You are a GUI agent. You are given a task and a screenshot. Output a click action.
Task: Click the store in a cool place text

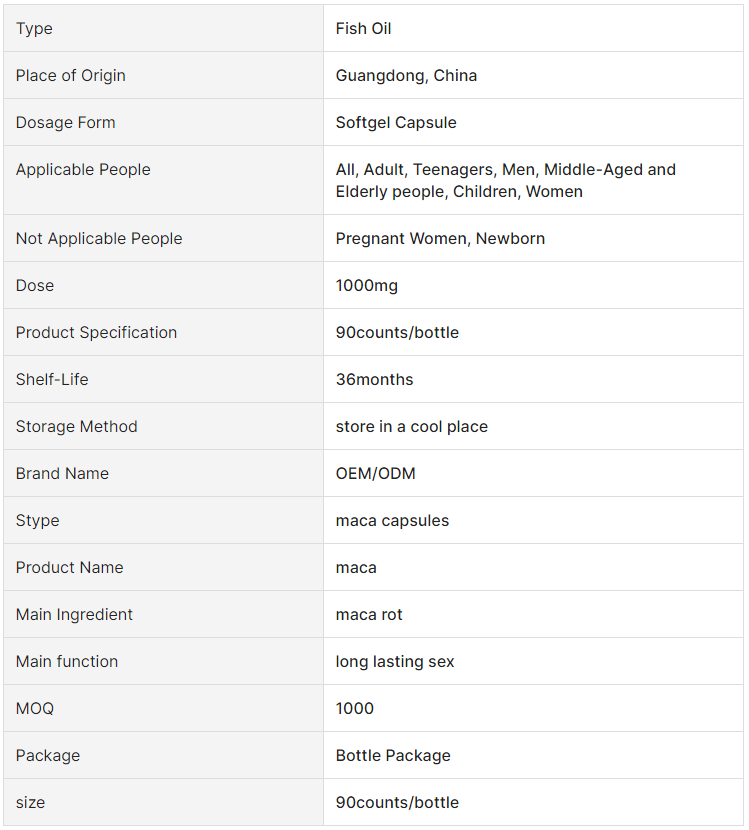point(411,427)
